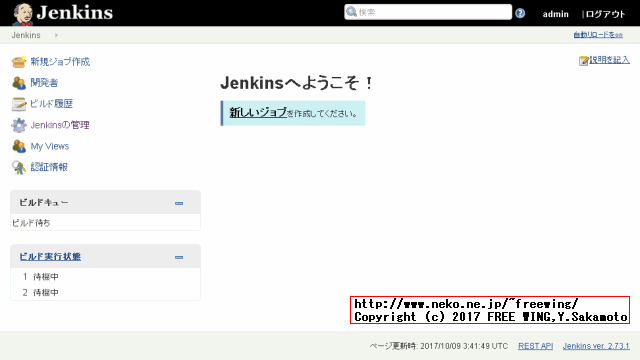Click 新しいジョブ link in welcome box
Image resolution: width=640 pixels, height=360 pixels.
coord(258,112)
